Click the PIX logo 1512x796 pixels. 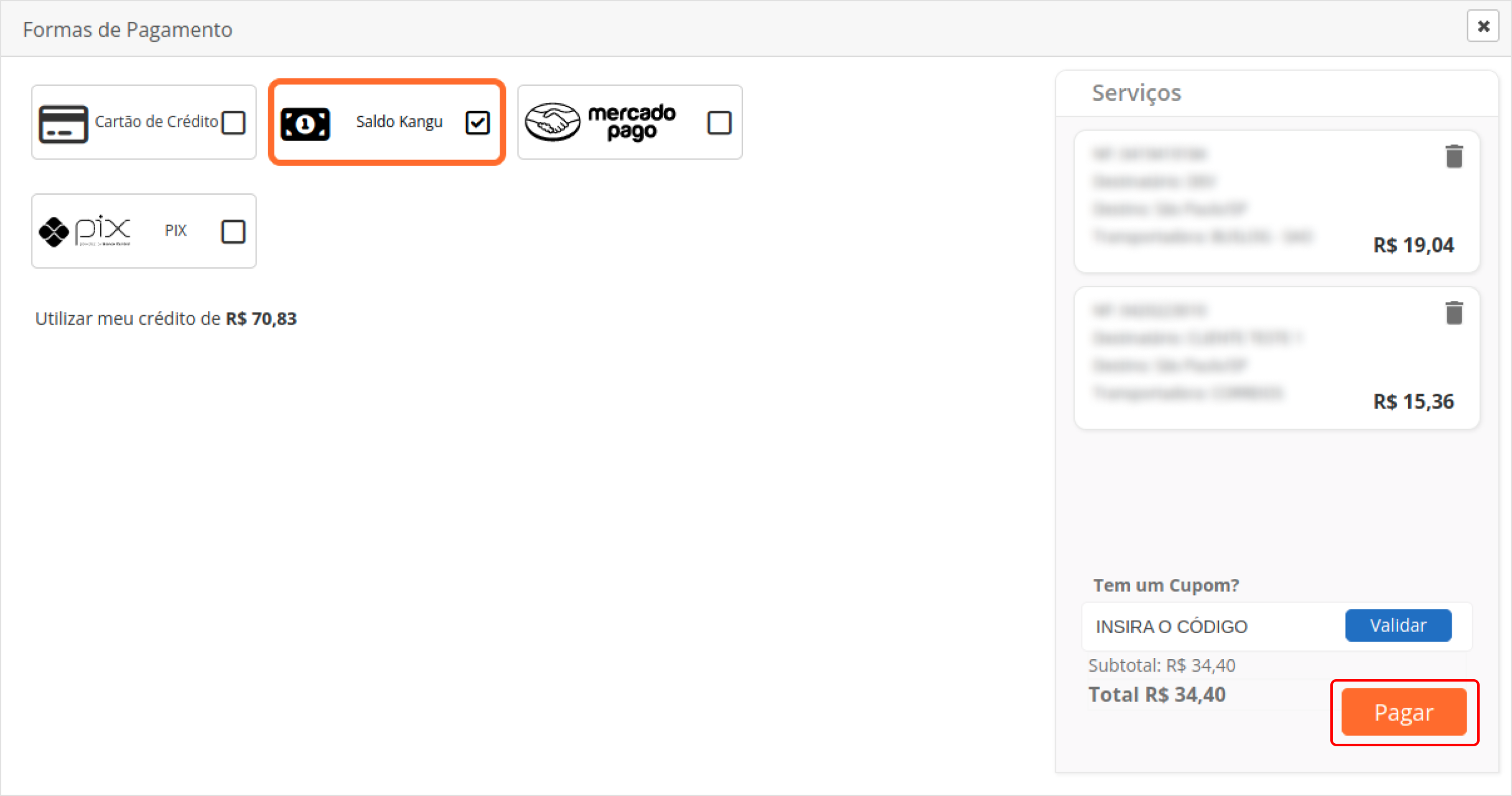[x=85, y=231]
